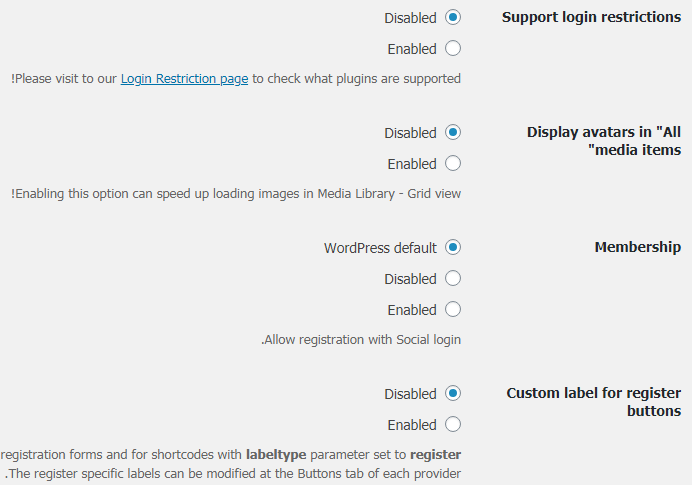Click the Membership setting heading
Viewport: 692px width, 485px height.
[637, 247]
